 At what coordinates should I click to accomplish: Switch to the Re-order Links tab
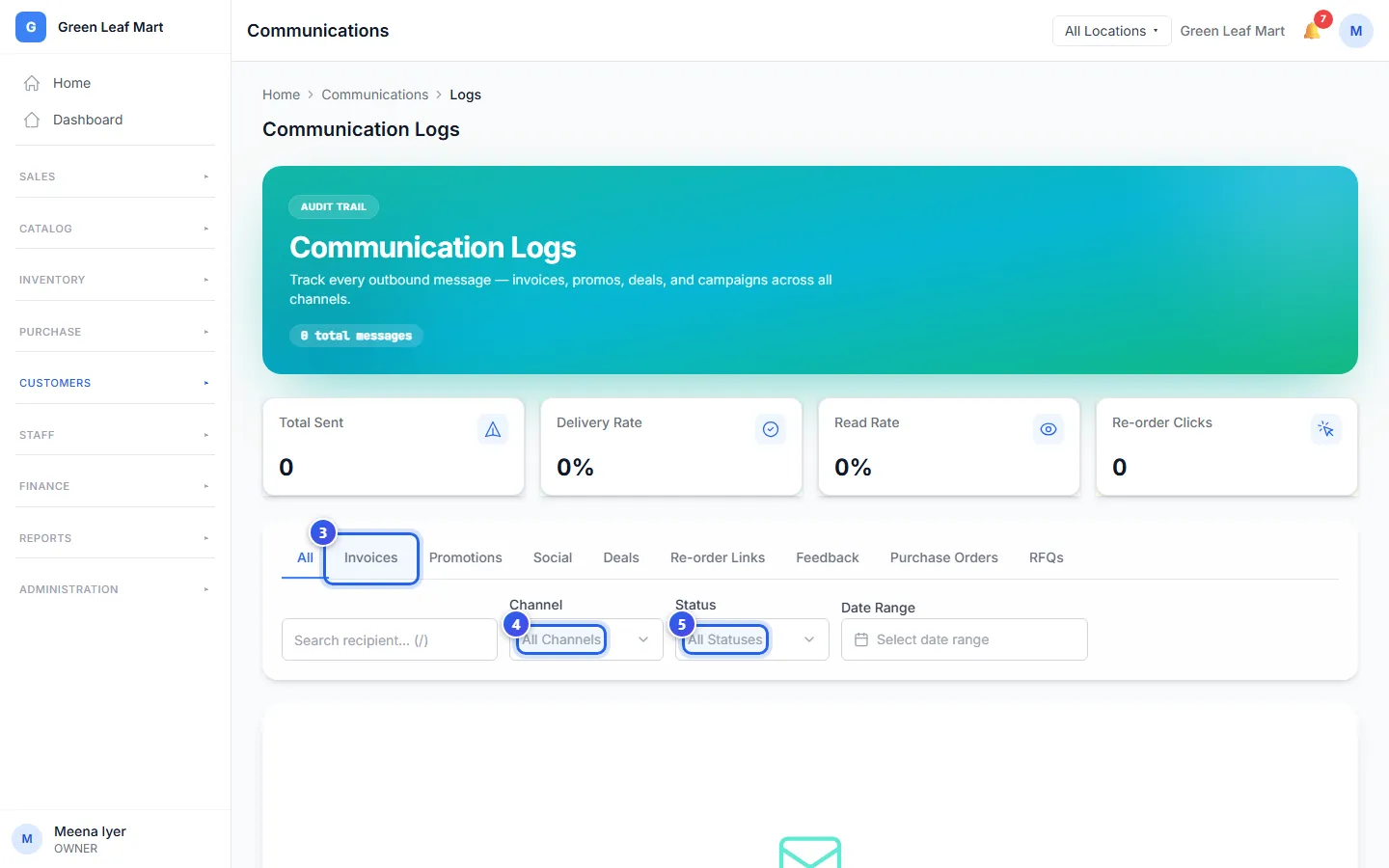coord(718,557)
